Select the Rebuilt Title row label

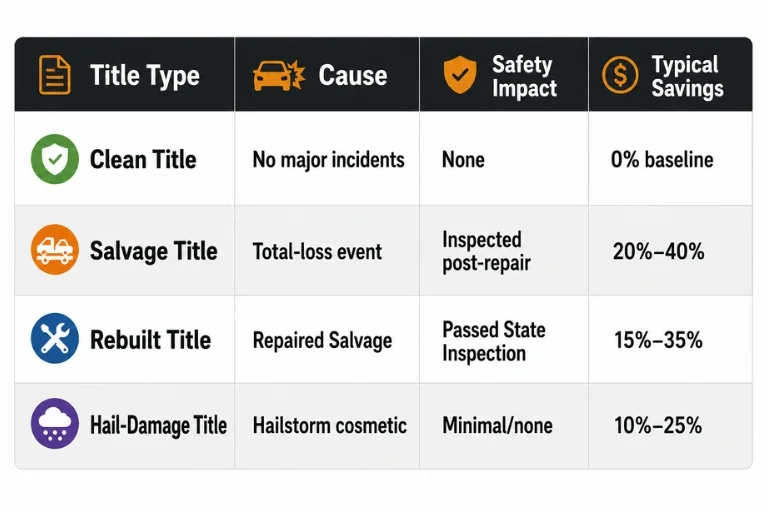[150, 340]
